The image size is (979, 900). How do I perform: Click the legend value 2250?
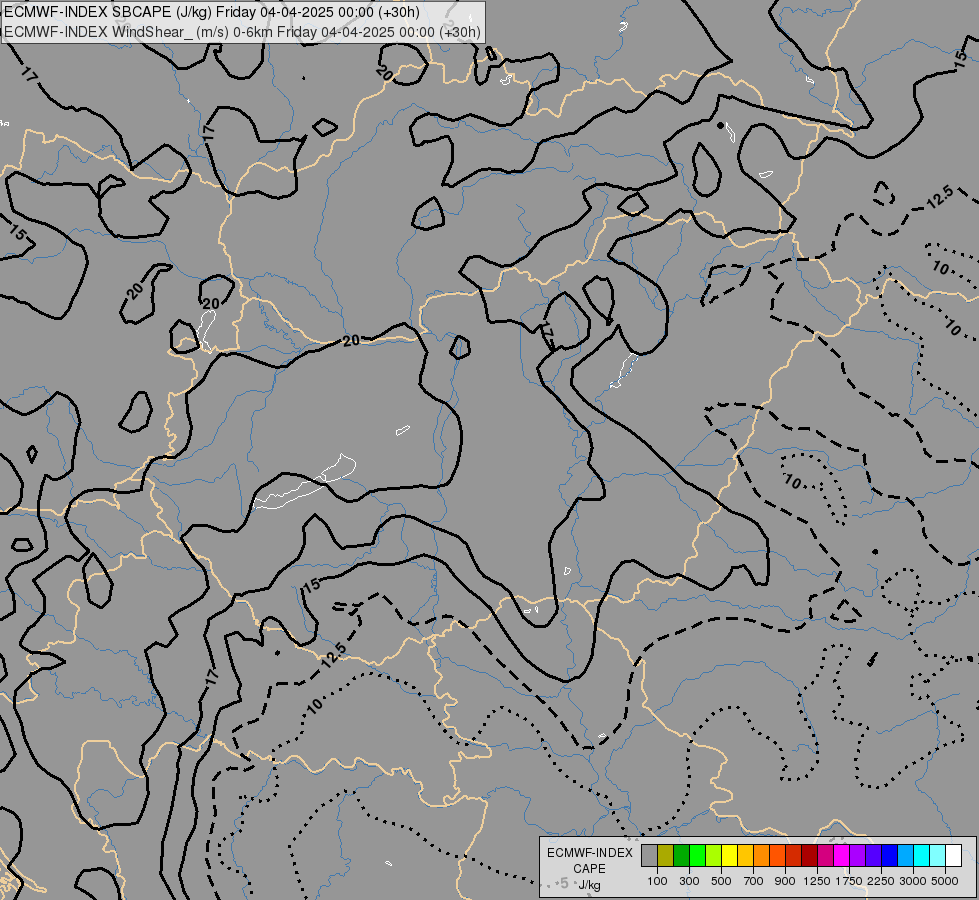(x=880, y=881)
